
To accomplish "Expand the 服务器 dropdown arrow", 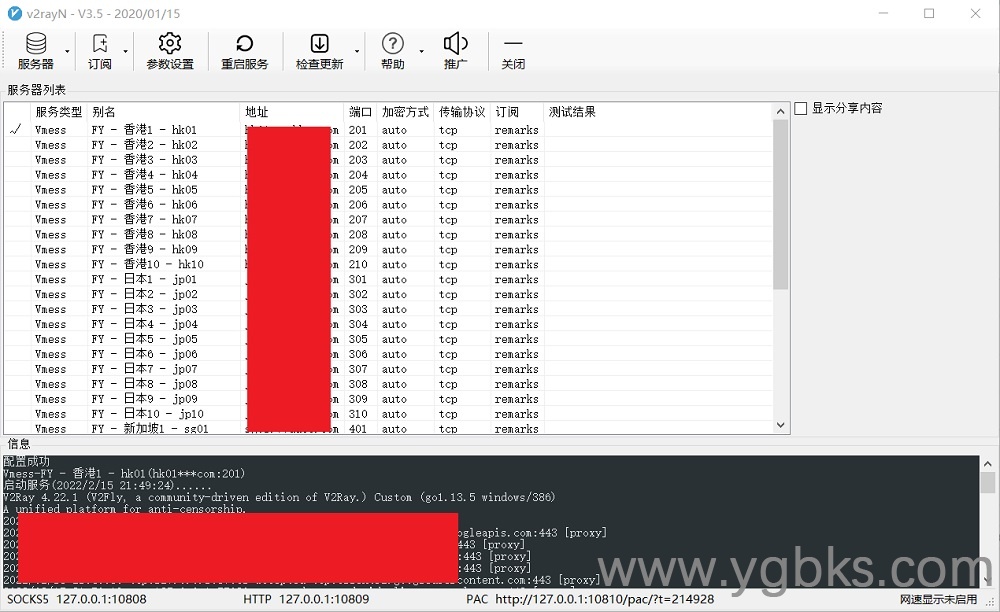I will 67,51.
